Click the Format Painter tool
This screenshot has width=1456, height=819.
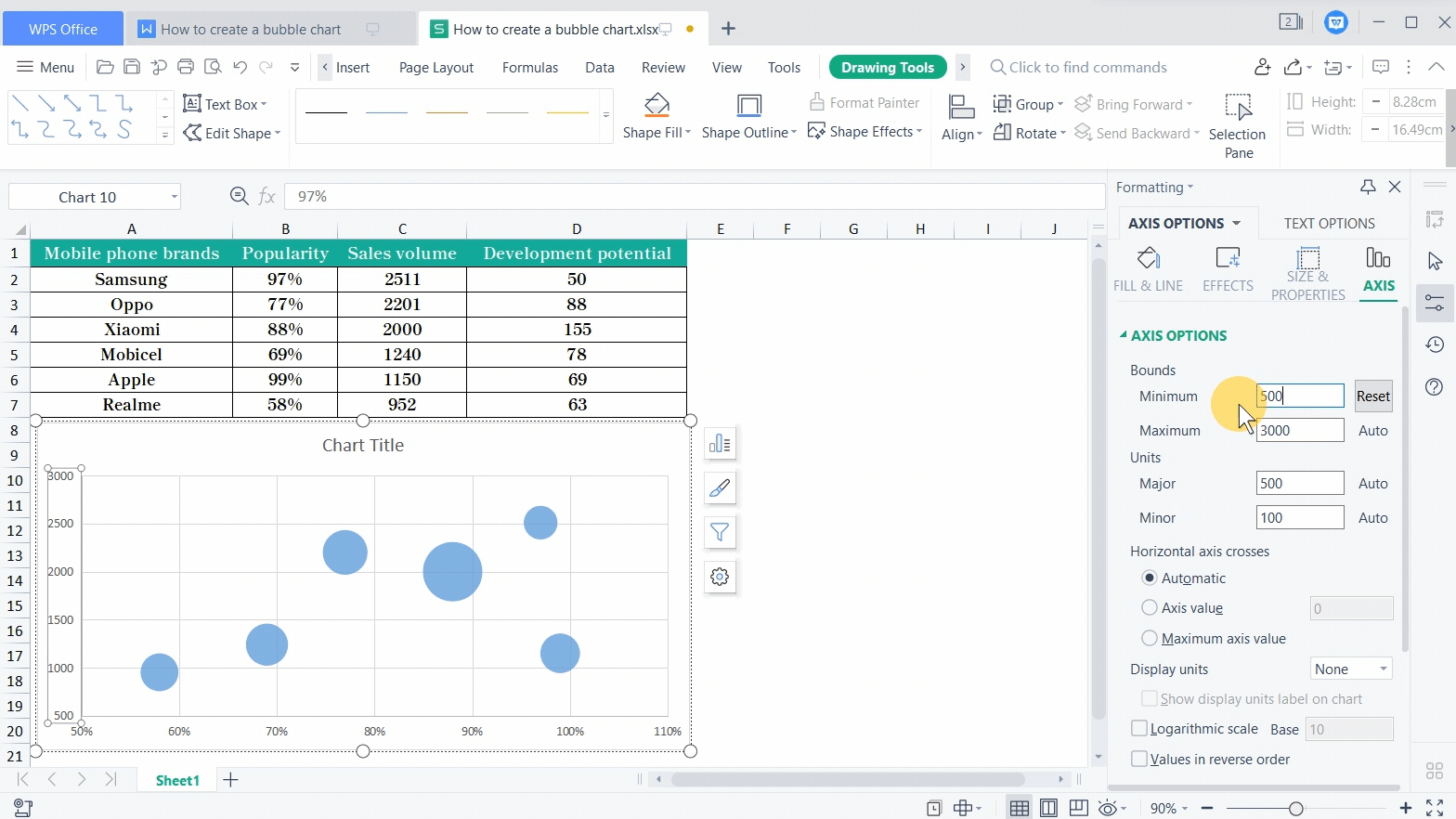pyautogui.click(x=864, y=102)
